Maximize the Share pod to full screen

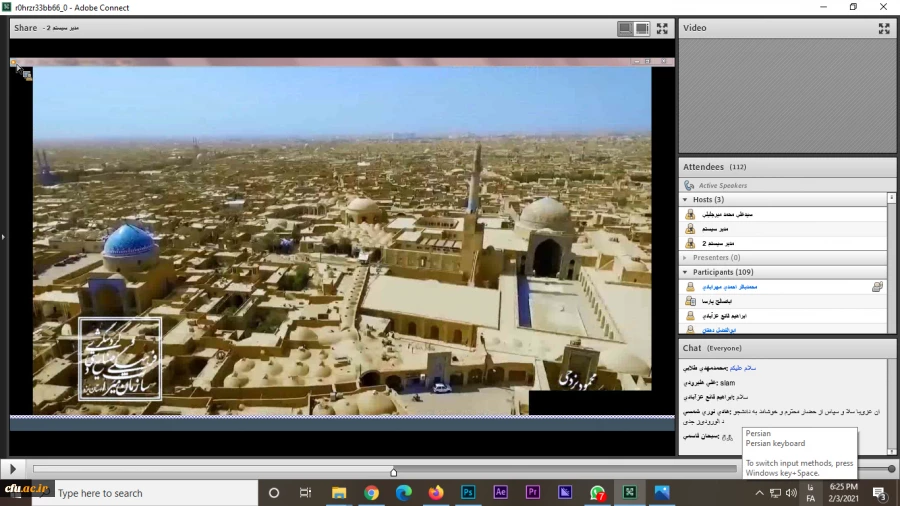[x=662, y=28]
